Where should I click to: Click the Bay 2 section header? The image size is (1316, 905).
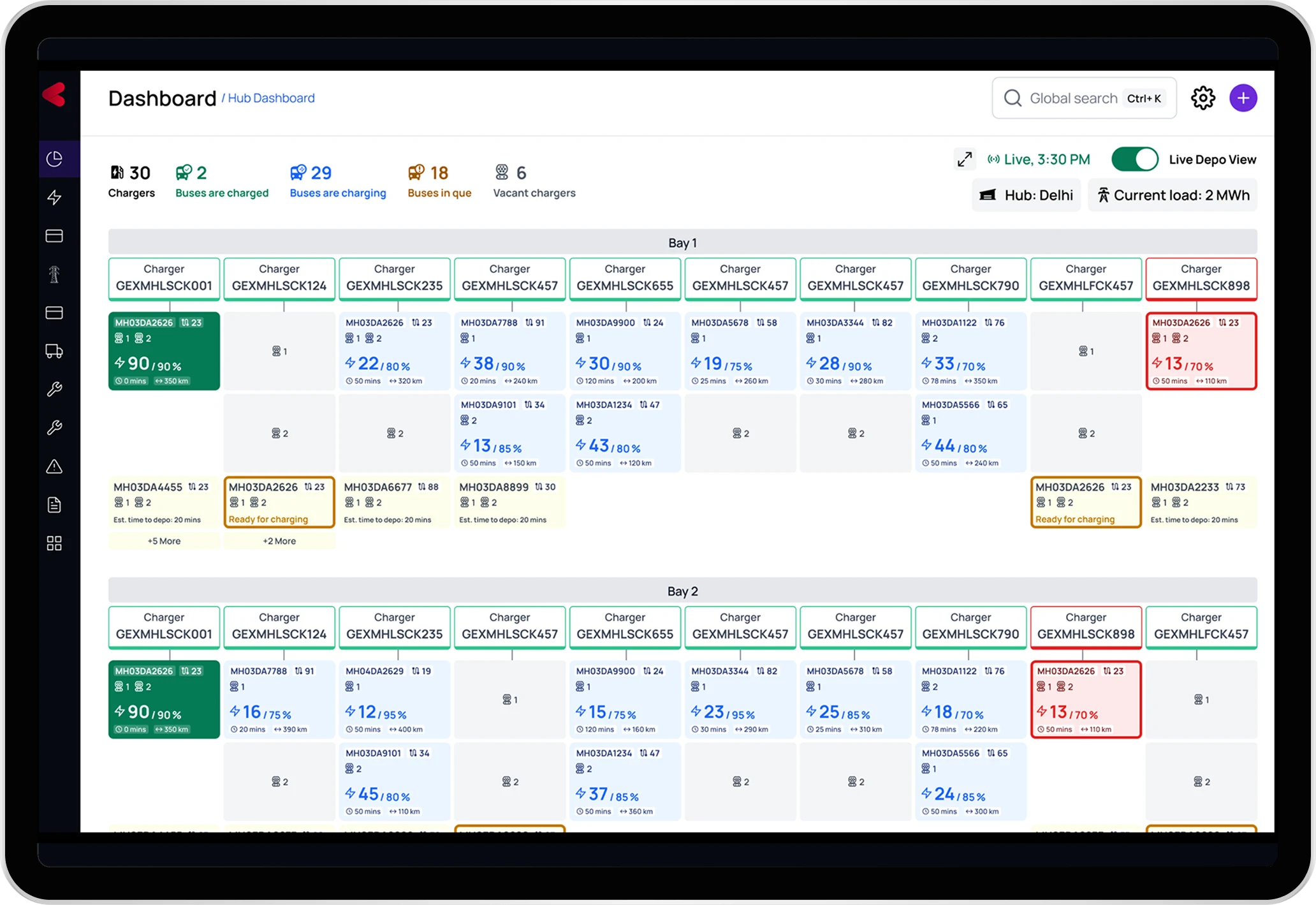682,591
